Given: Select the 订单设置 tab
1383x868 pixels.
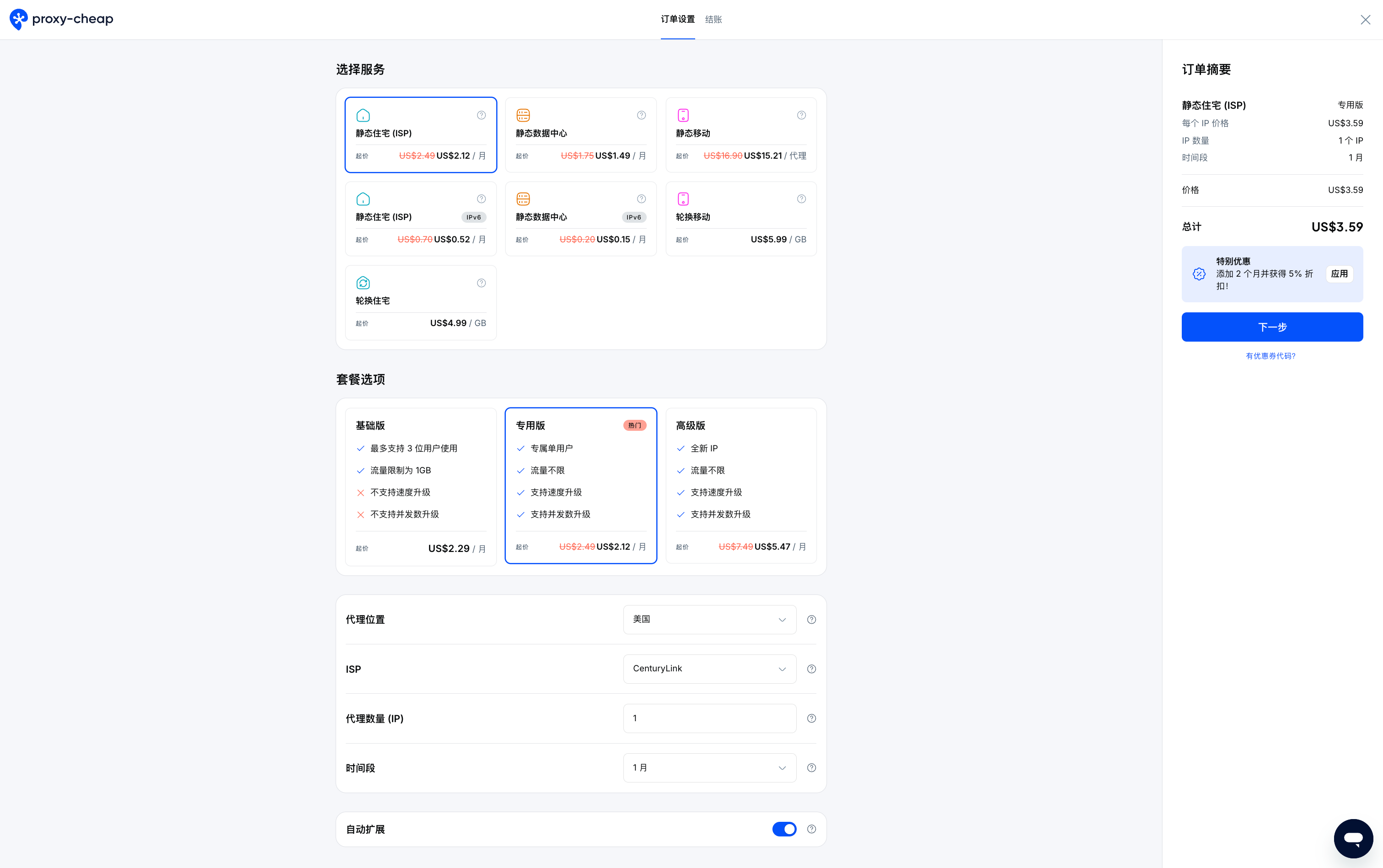Looking at the screenshot, I should (677, 20).
